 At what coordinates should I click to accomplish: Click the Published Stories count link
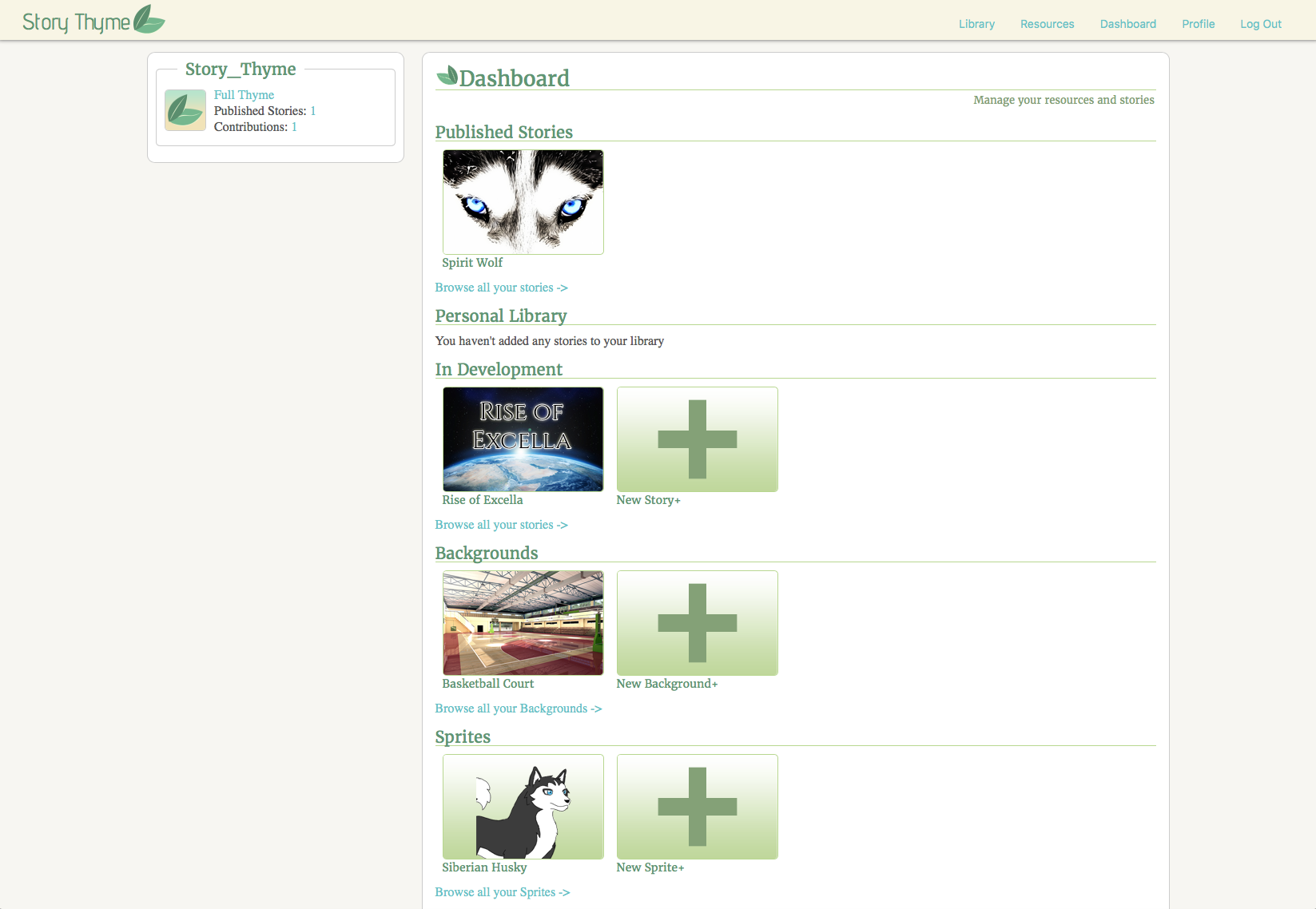coord(313,111)
